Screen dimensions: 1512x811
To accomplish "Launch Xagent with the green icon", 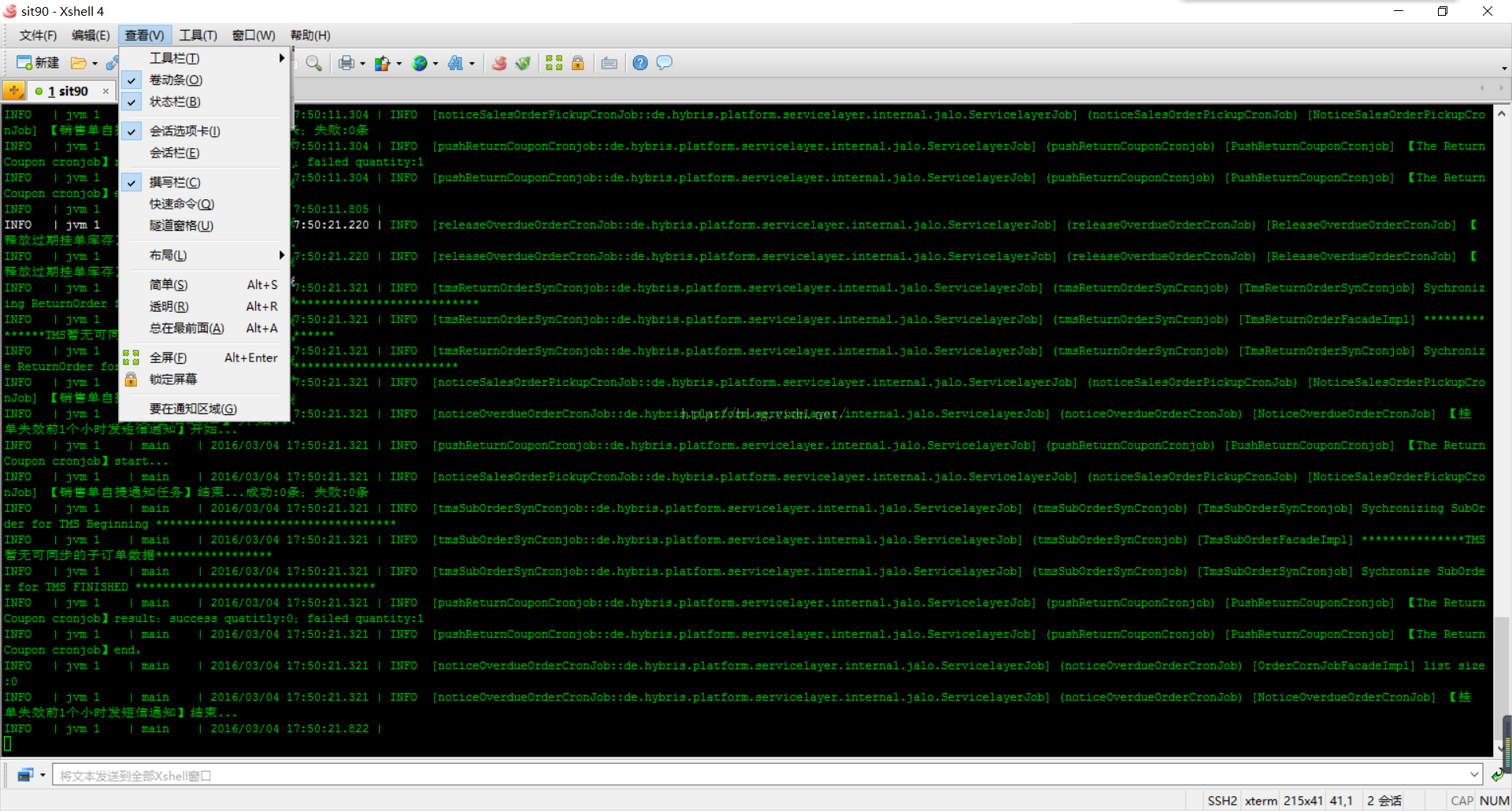I will (x=523, y=63).
